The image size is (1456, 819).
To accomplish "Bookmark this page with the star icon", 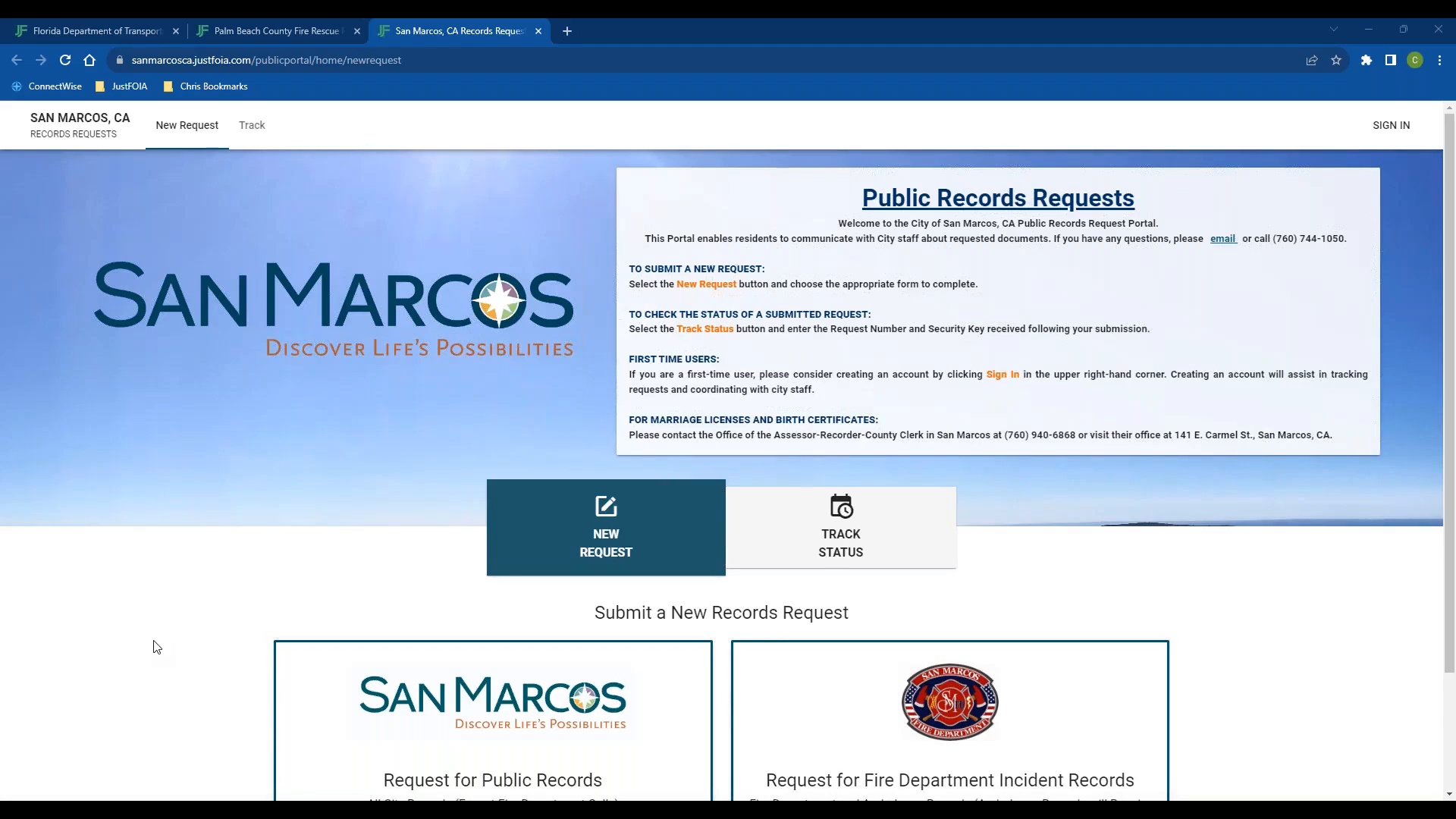I will coord(1336,60).
